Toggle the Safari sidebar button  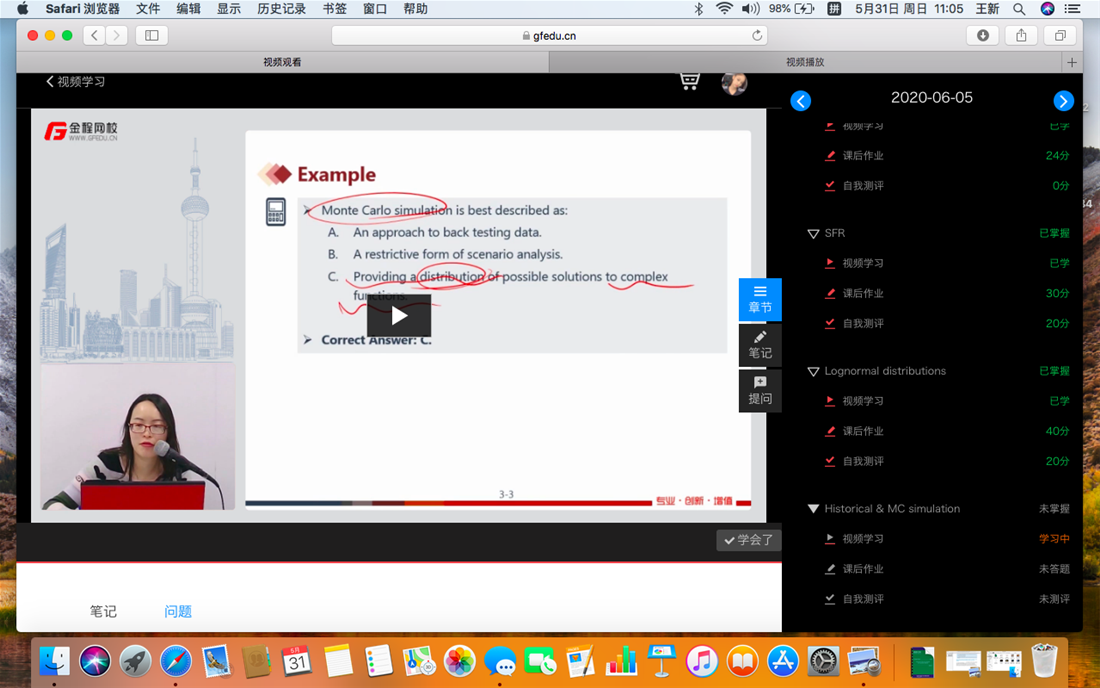[152, 35]
